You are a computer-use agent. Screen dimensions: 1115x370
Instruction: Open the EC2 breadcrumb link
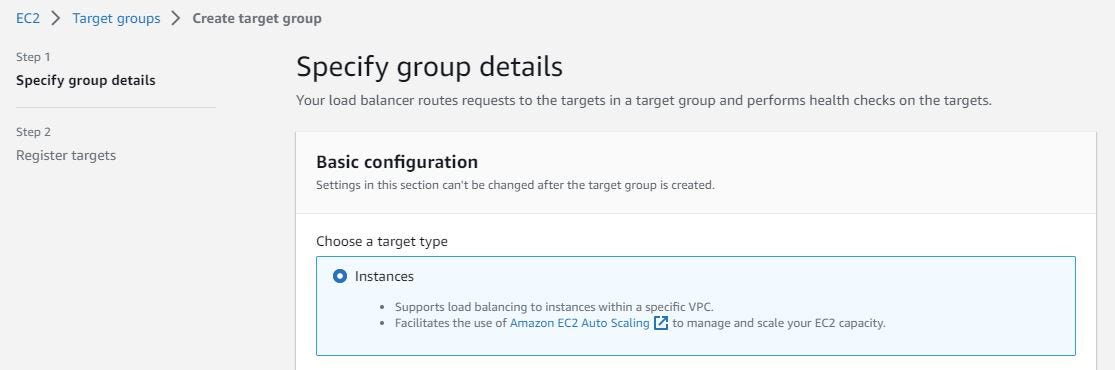click(28, 18)
